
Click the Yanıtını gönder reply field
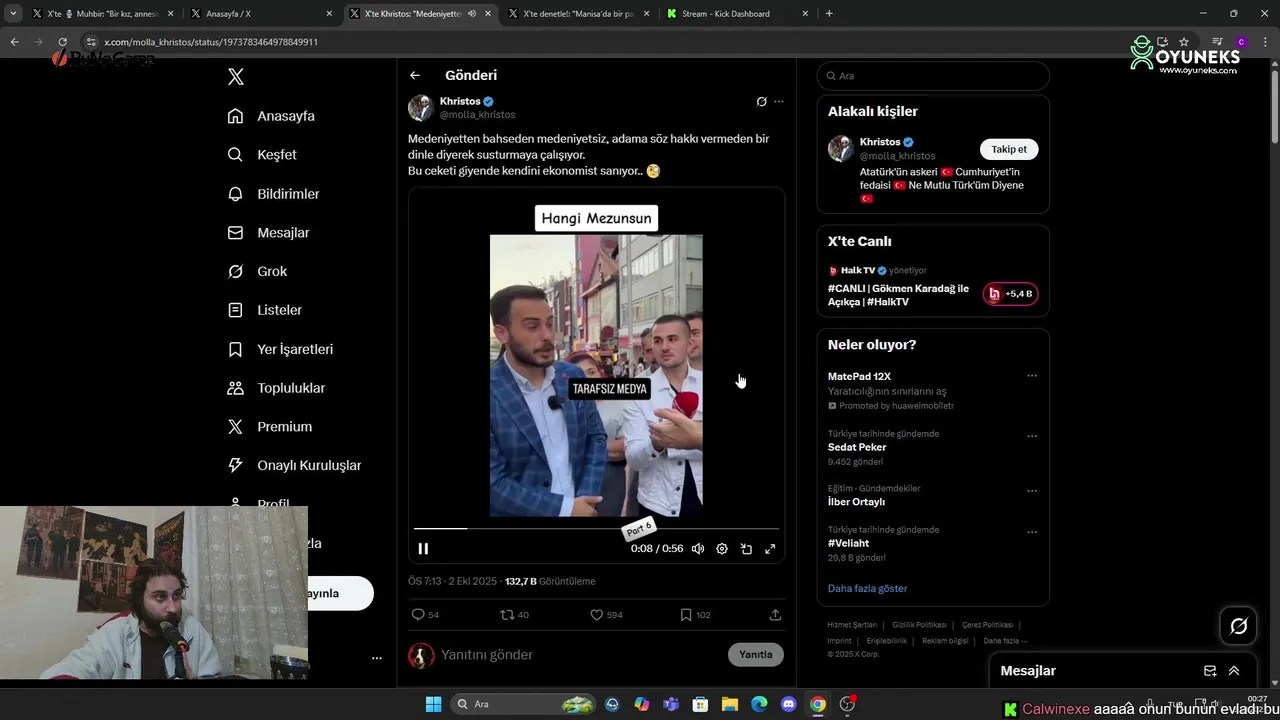click(x=580, y=655)
